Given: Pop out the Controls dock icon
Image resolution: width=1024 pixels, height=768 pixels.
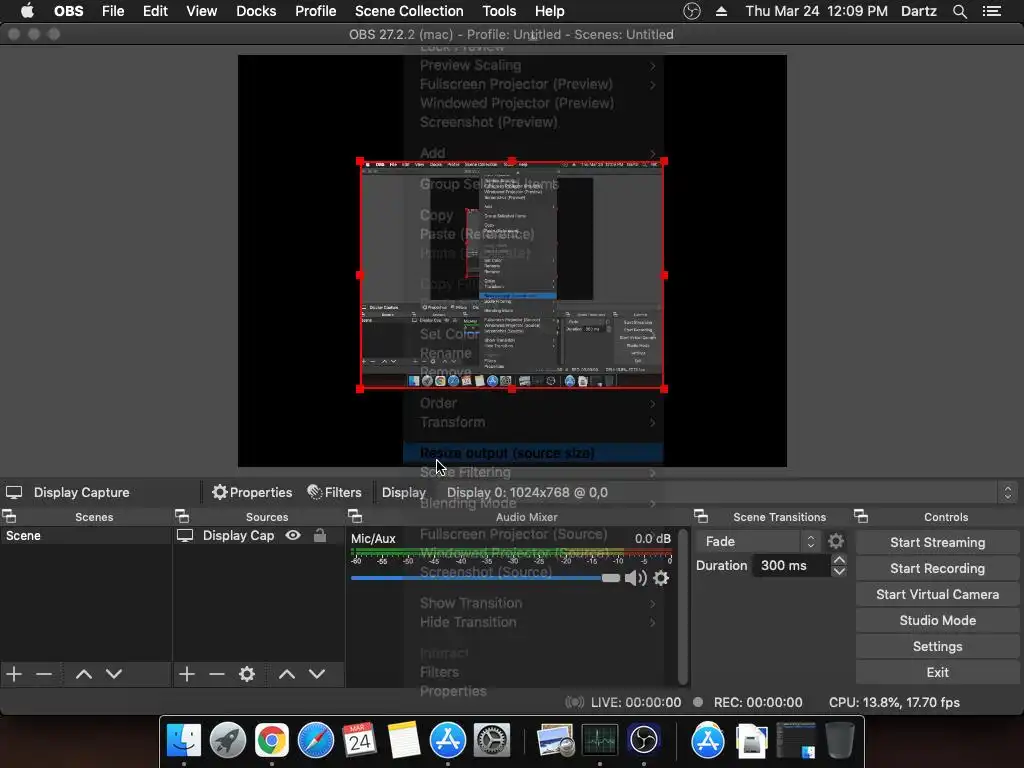Looking at the screenshot, I should (x=861, y=517).
